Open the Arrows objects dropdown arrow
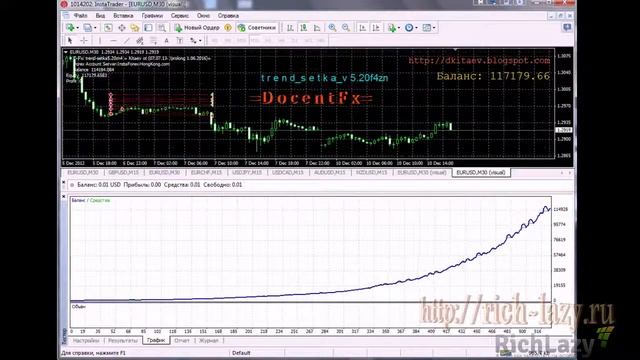 tap(200, 40)
